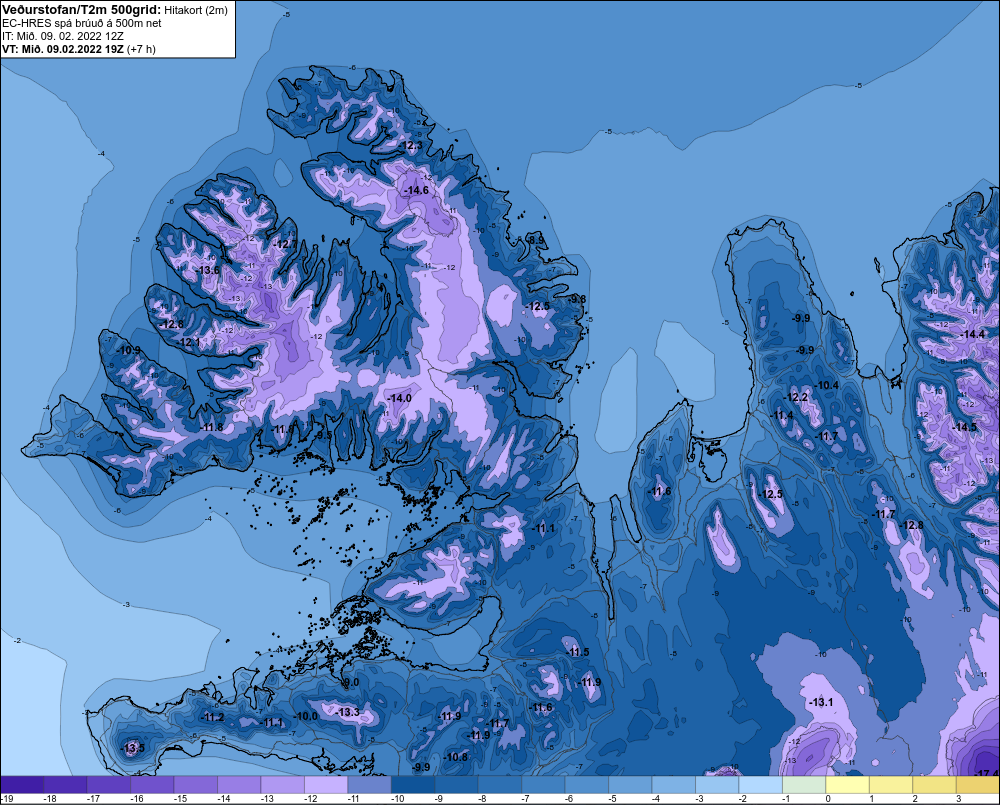Image resolution: width=1000 pixels, height=805 pixels.
Task: Click the legend swatch between -6 and -5
Action: click(587, 785)
